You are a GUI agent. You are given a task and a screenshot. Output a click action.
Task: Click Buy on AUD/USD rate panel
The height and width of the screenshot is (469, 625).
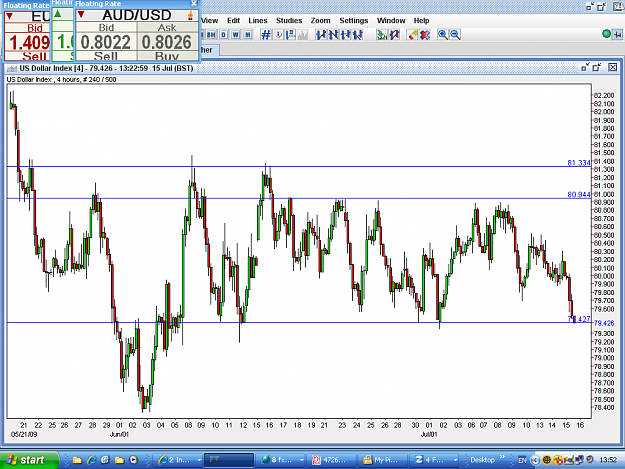click(x=167, y=56)
